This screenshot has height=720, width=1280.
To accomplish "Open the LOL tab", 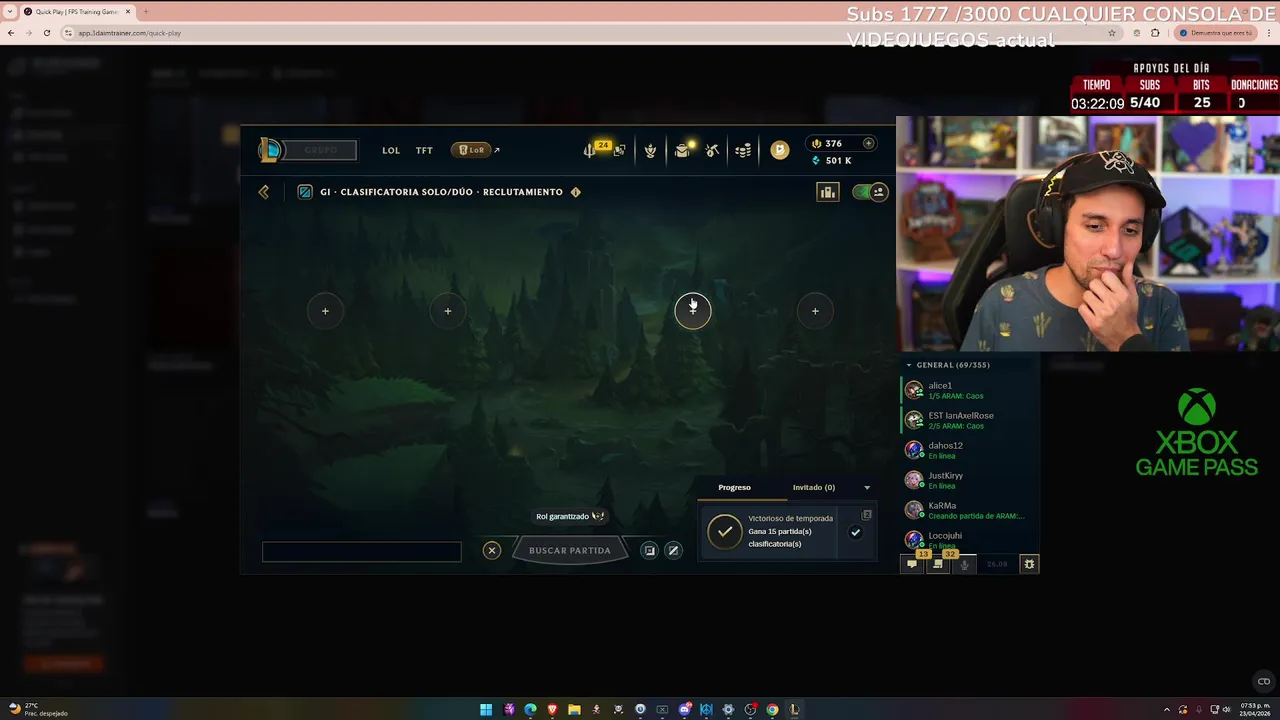I will click(391, 150).
